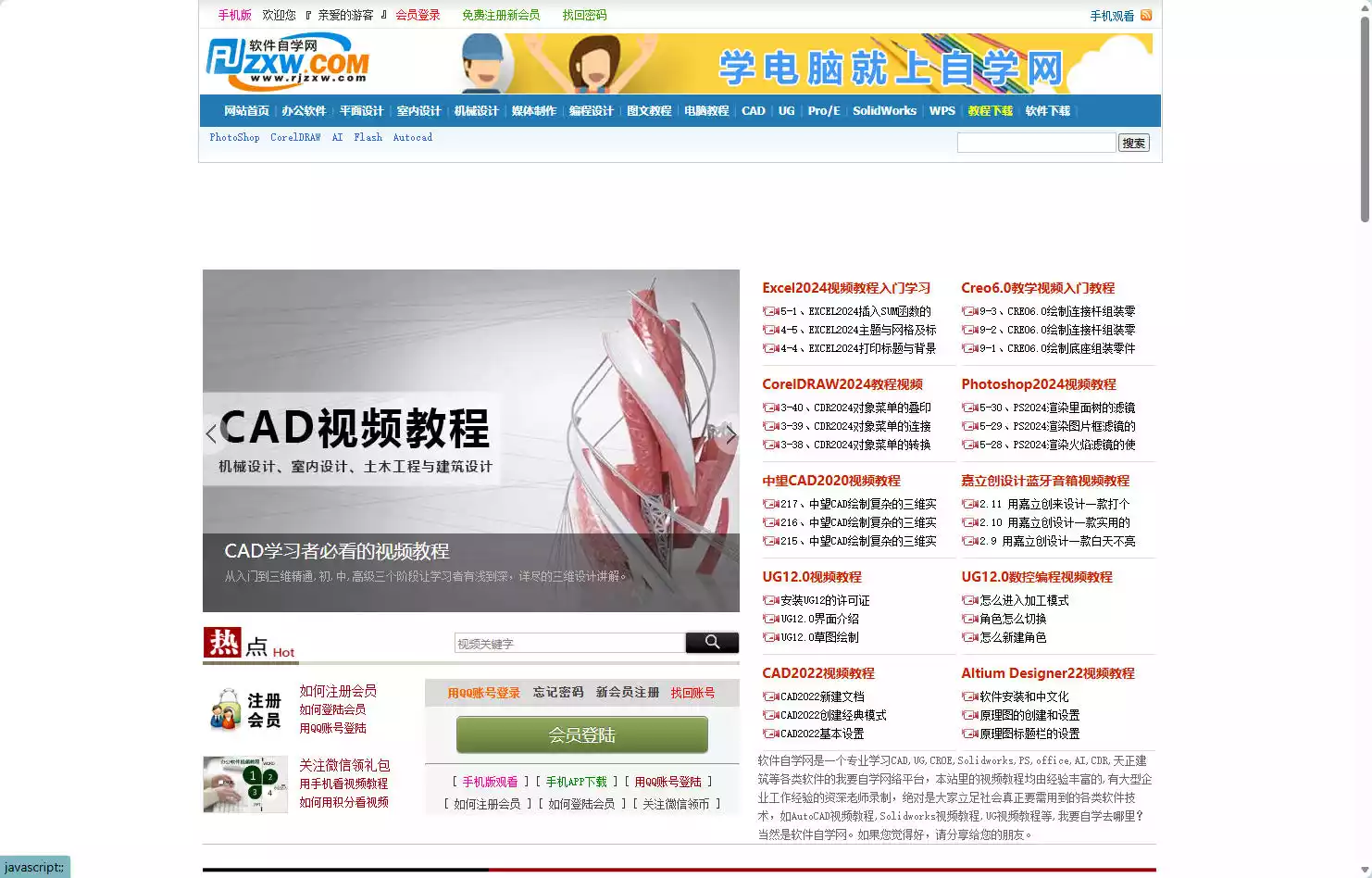Click 免费注册新会员 link
This screenshot has height=878, width=1372.
pos(501,15)
